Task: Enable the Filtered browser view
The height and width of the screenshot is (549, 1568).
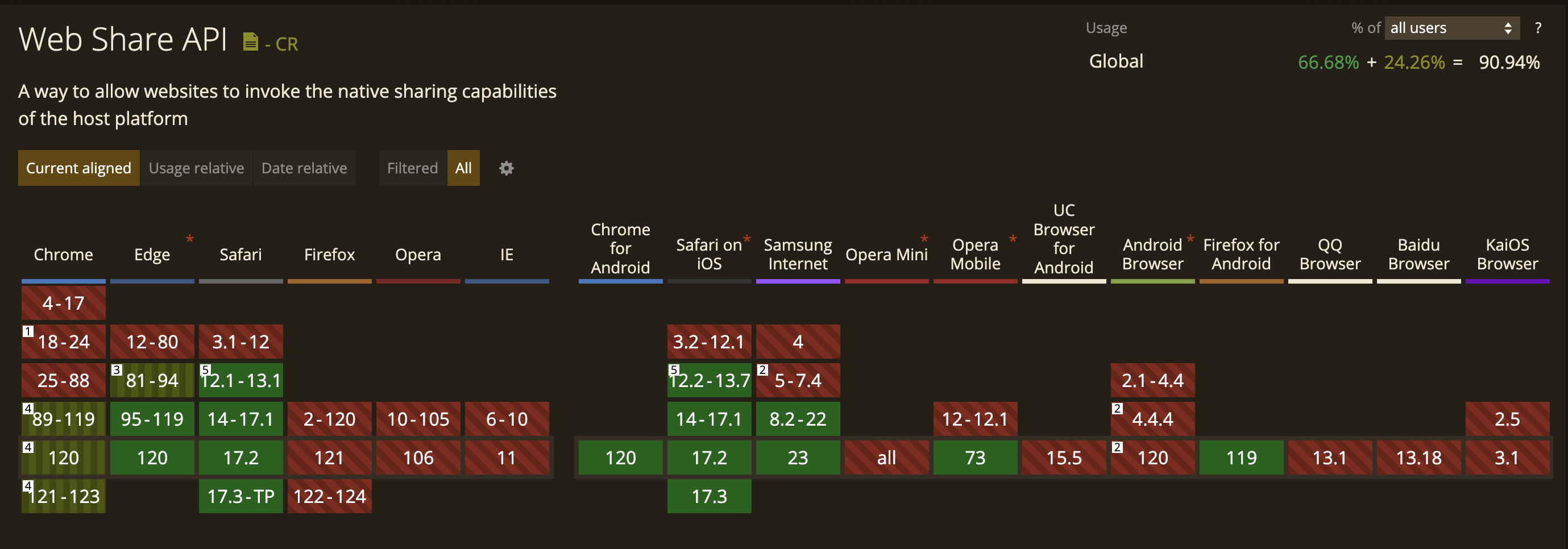Action: click(x=412, y=168)
